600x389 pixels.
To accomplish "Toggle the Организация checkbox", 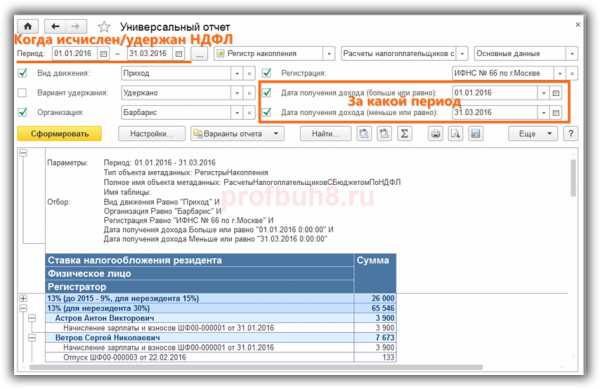I will (23, 112).
